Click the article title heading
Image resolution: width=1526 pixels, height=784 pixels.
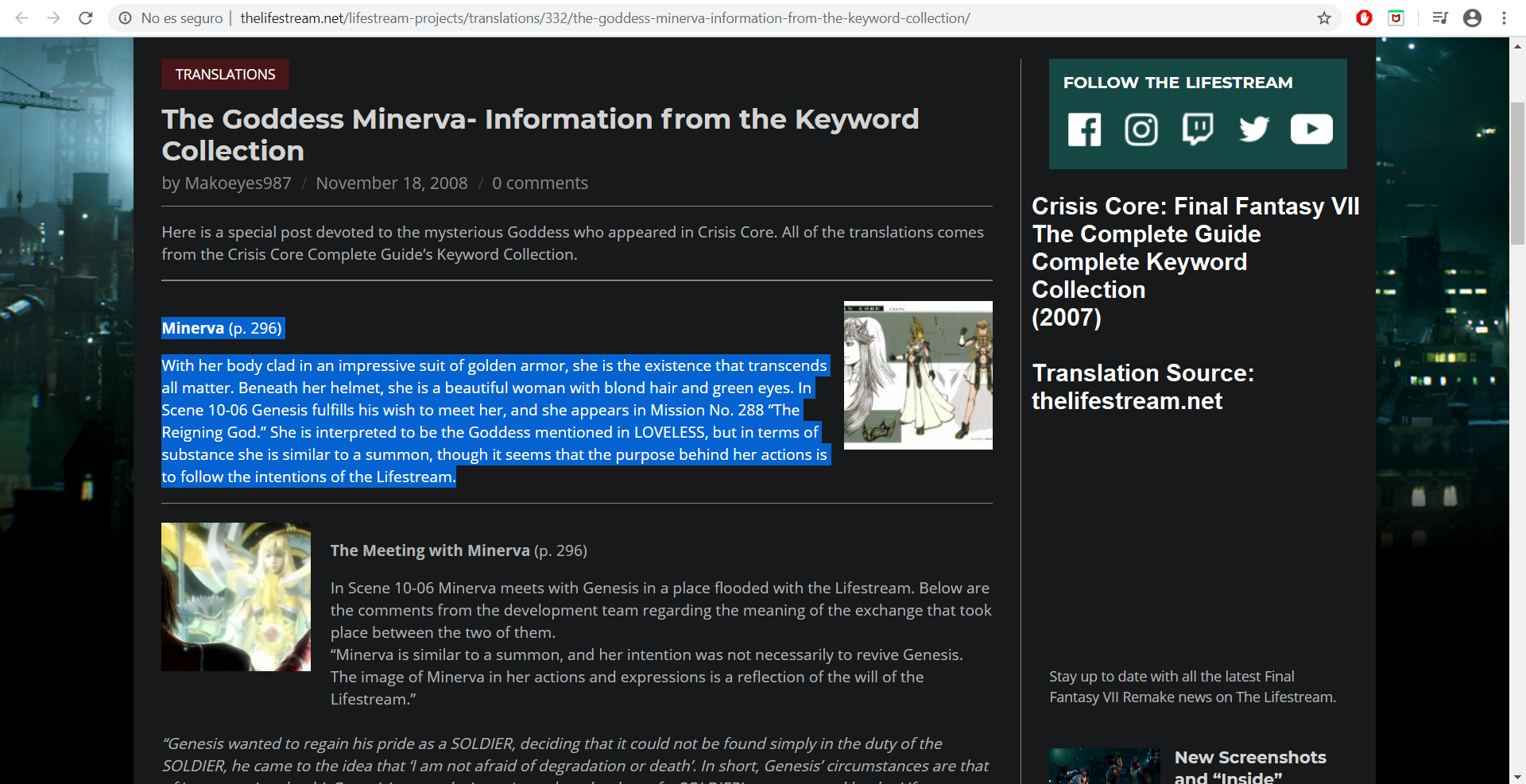[x=540, y=134]
